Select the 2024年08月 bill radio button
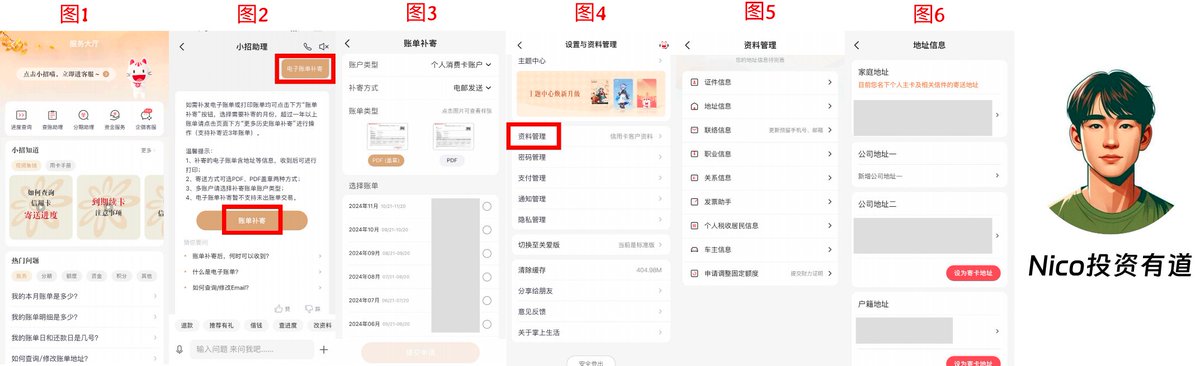The image size is (1200, 366). point(487,276)
